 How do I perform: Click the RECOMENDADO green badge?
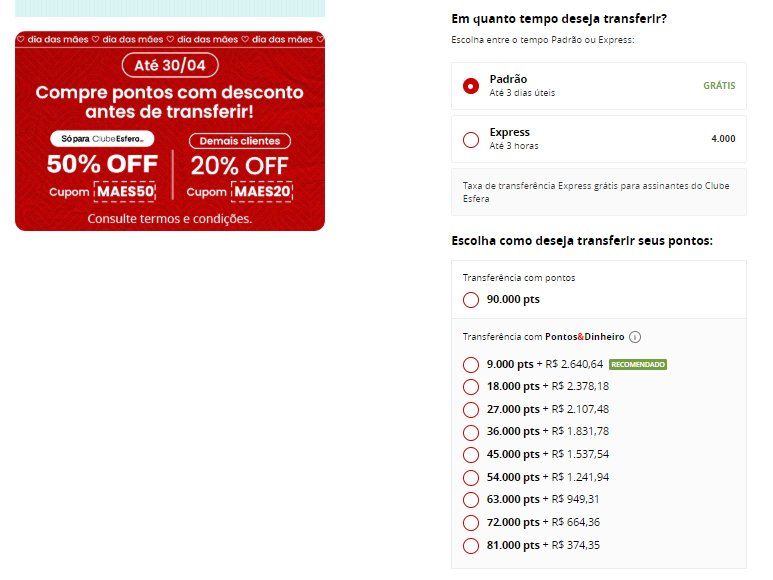638,365
